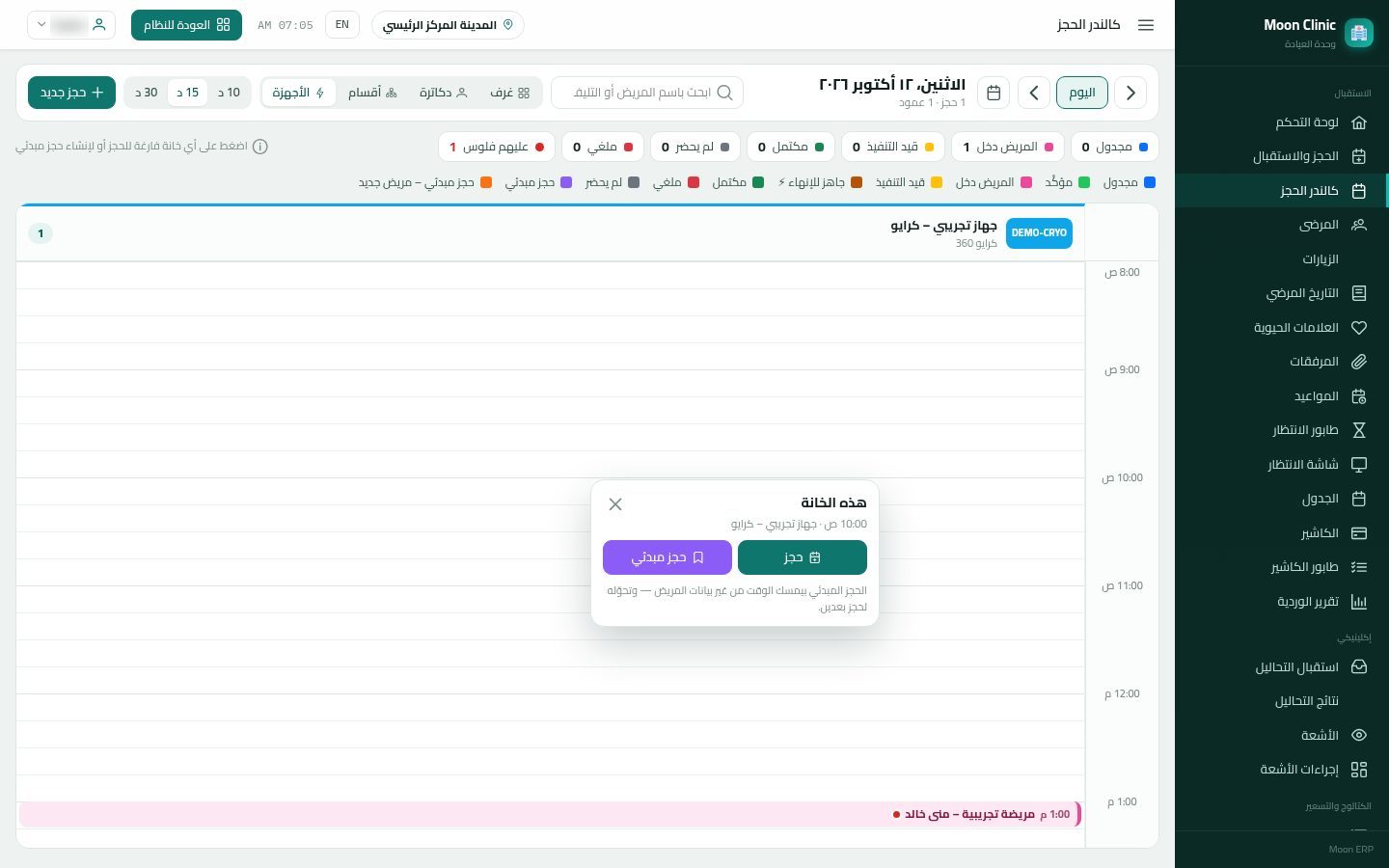Open the 1:00 م مريضة تجريبية appointment
The height and width of the screenshot is (868, 1389).
coord(550,814)
